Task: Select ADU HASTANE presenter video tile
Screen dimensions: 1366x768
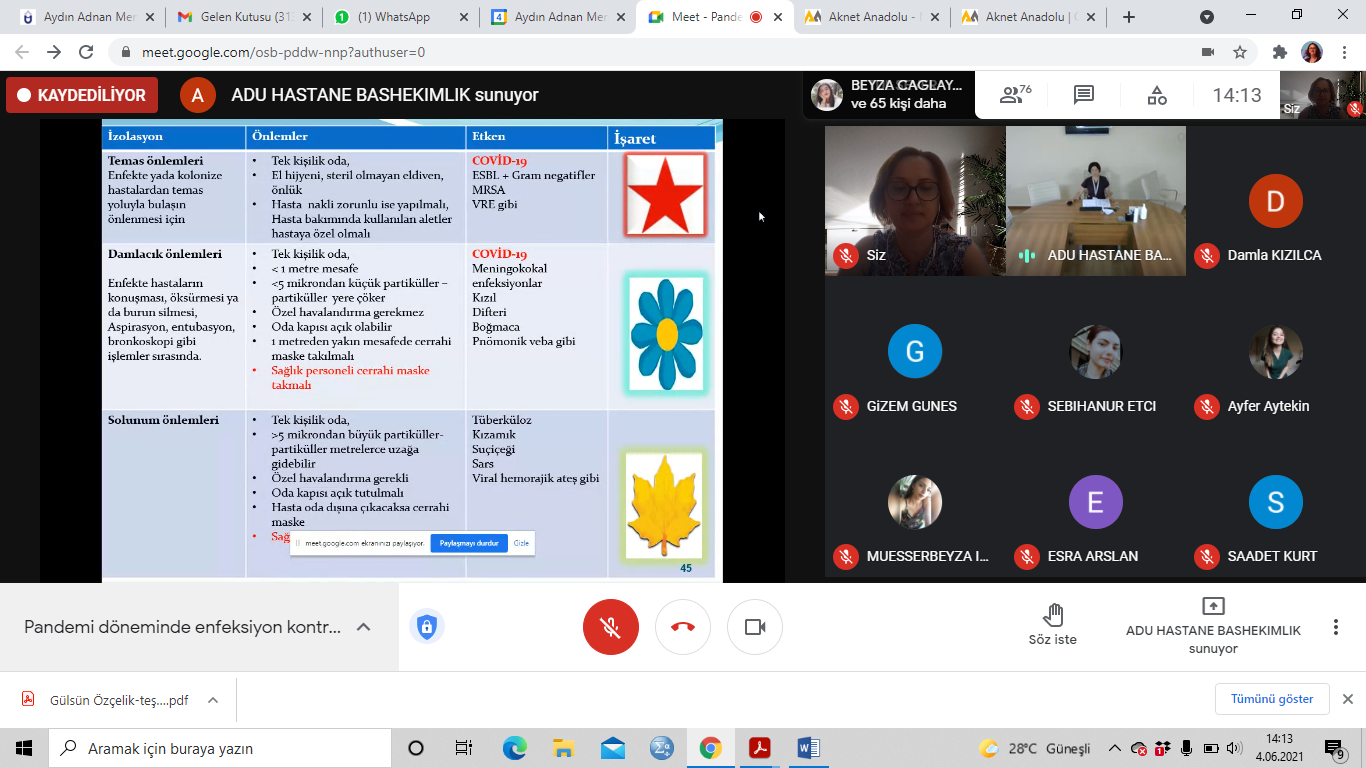Action: [1095, 201]
